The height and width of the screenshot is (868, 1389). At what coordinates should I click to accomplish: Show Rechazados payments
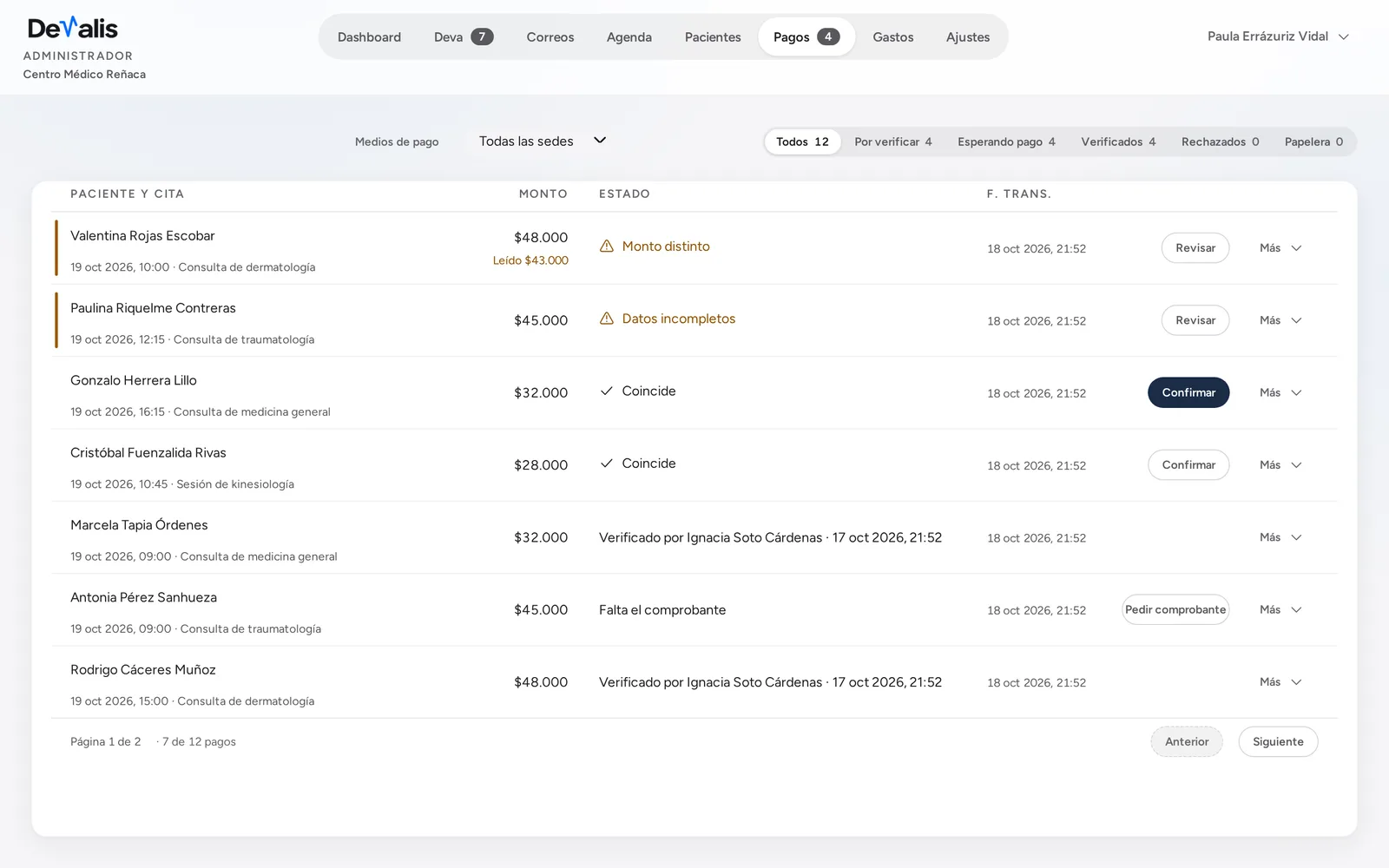[1220, 141]
